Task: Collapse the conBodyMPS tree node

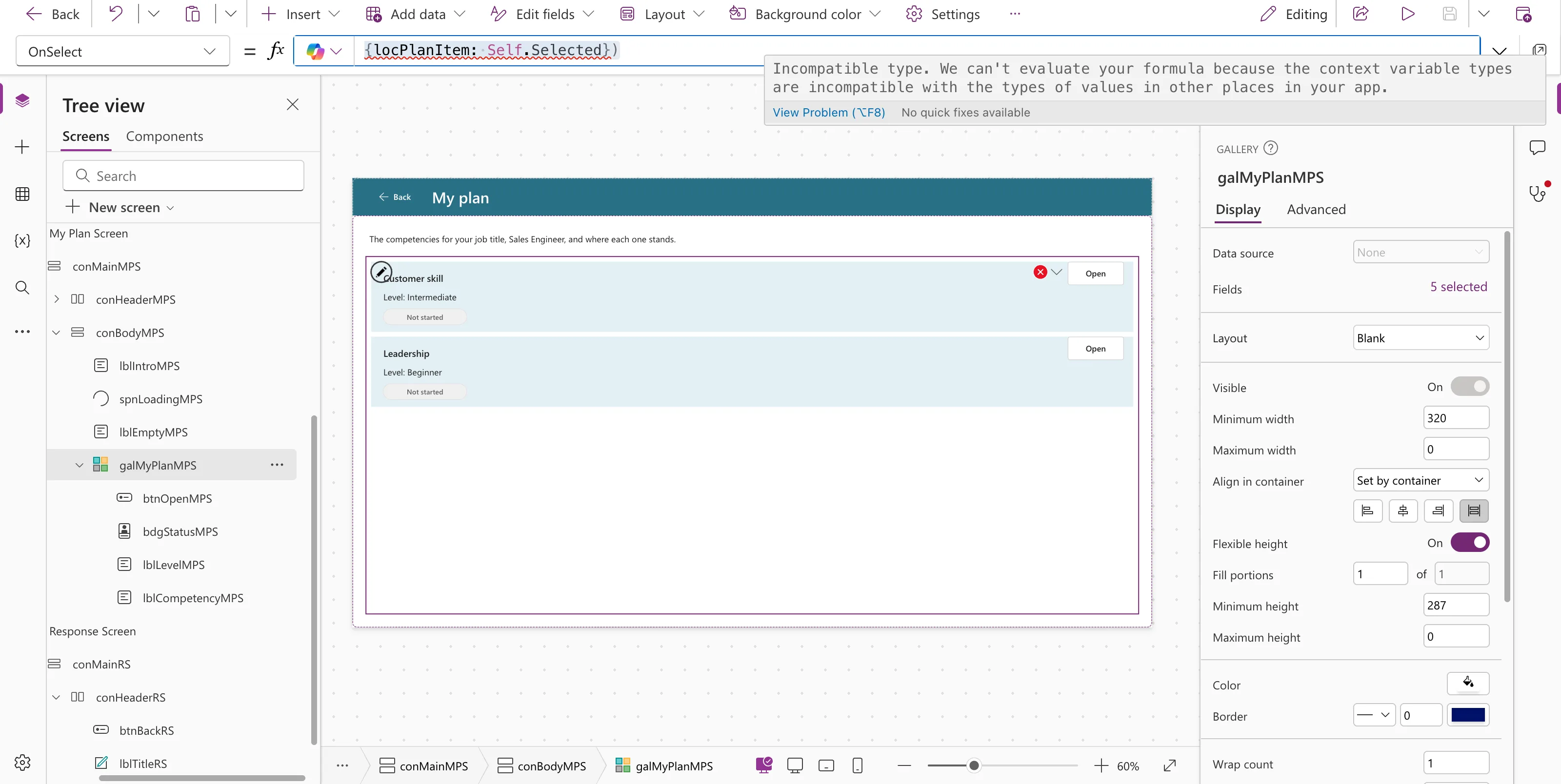Action: pos(57,333)
